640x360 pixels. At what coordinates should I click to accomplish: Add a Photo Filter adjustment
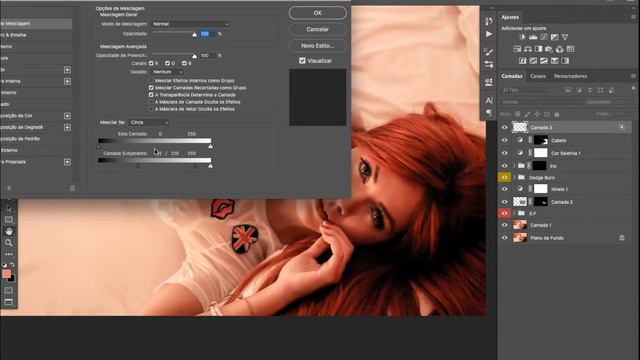coord(549,49)
